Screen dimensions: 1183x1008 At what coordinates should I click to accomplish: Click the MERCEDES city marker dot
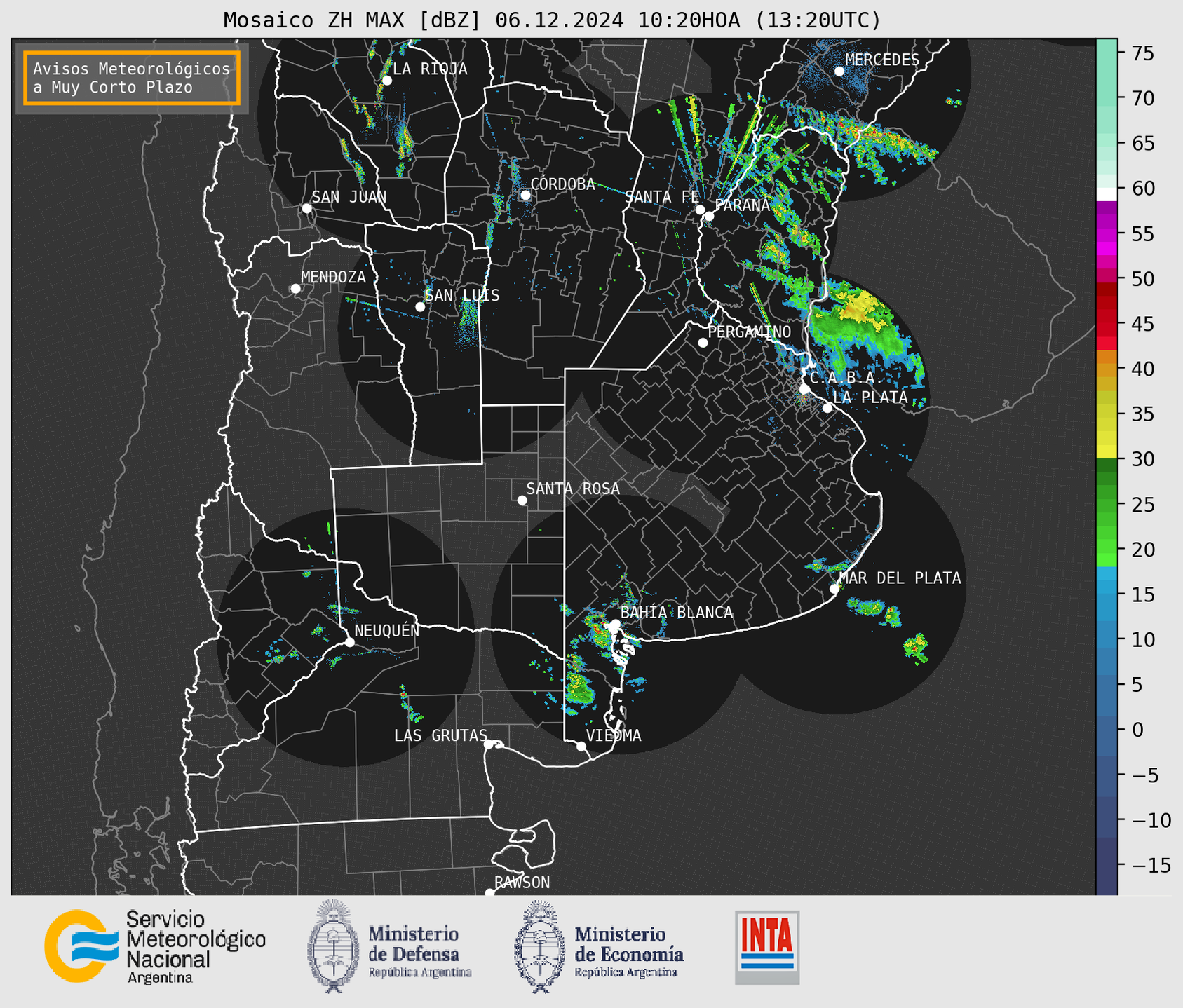[839, 71]
